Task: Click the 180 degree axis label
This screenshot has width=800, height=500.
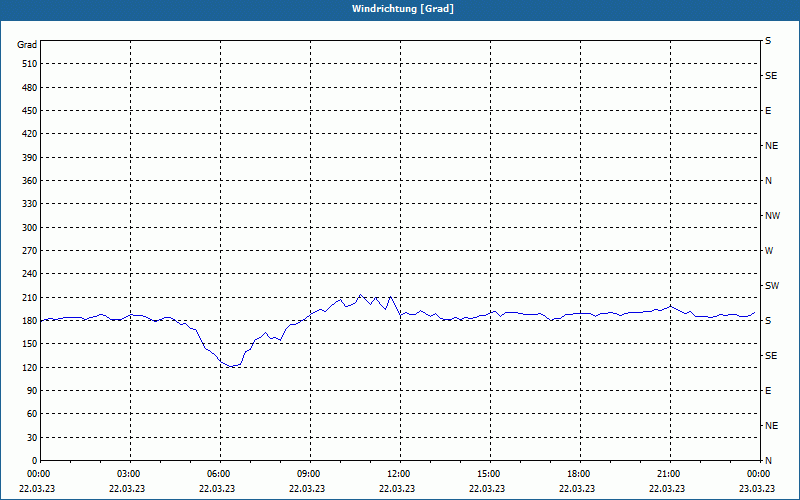Action: pyautogui.click(x=29, y=321)
